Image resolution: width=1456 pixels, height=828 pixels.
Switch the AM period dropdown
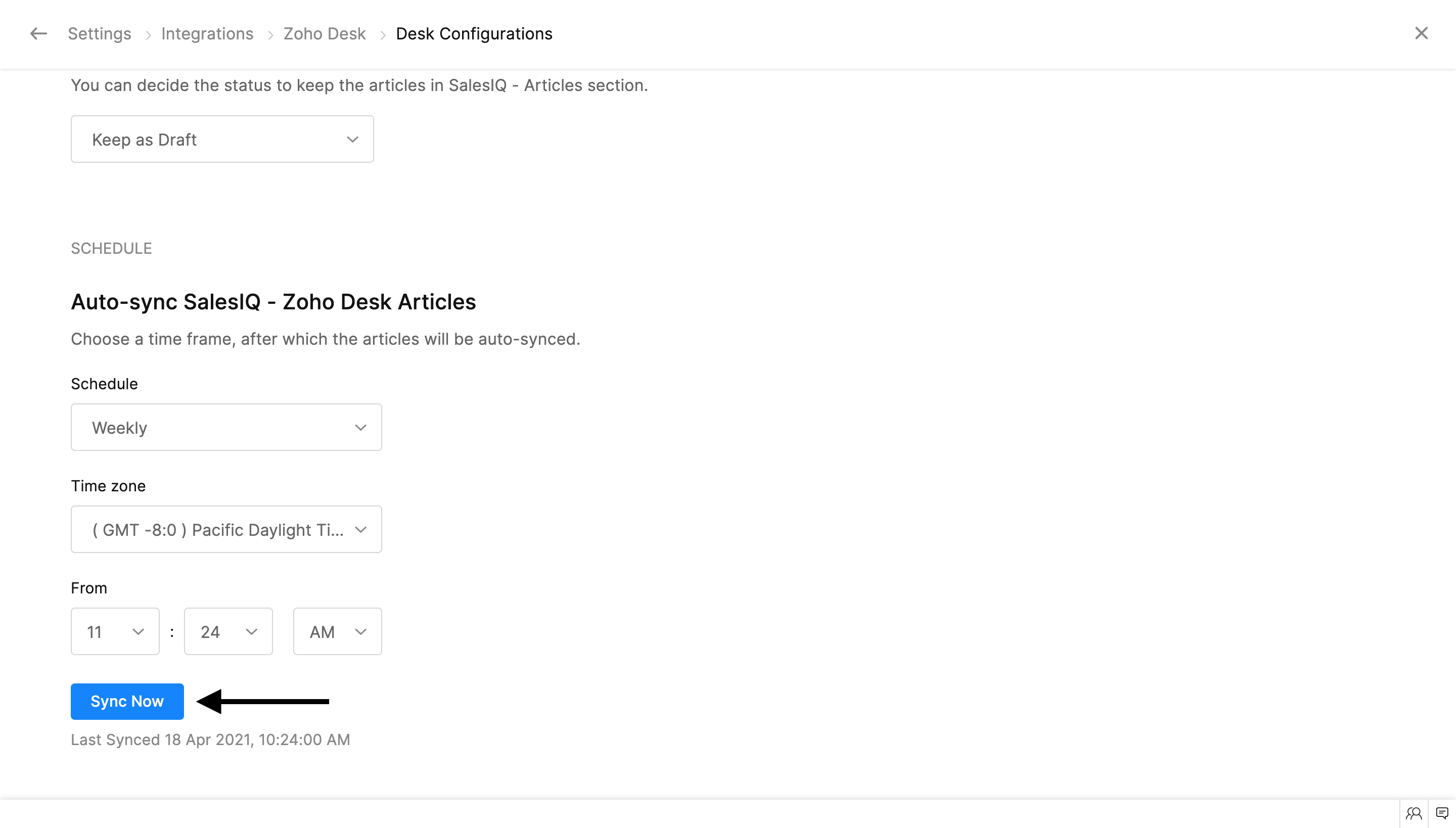pyautogui.click(x=337, y=631)
